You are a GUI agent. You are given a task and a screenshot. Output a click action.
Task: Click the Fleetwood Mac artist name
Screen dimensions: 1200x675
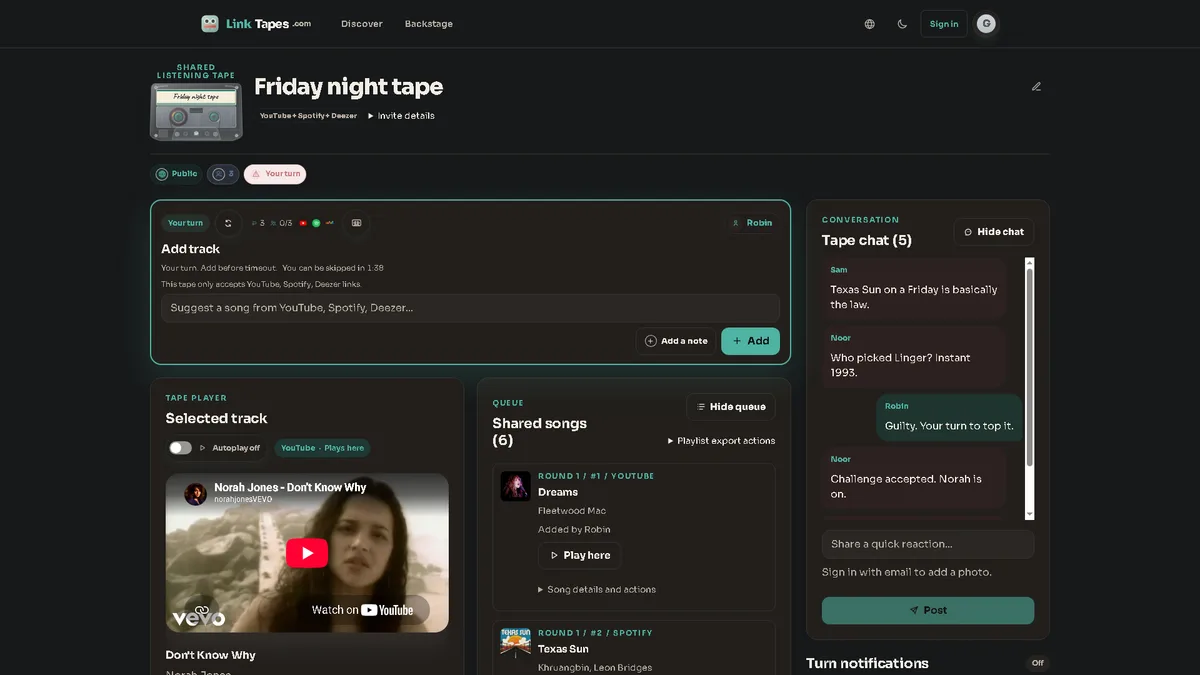point(572,511)
